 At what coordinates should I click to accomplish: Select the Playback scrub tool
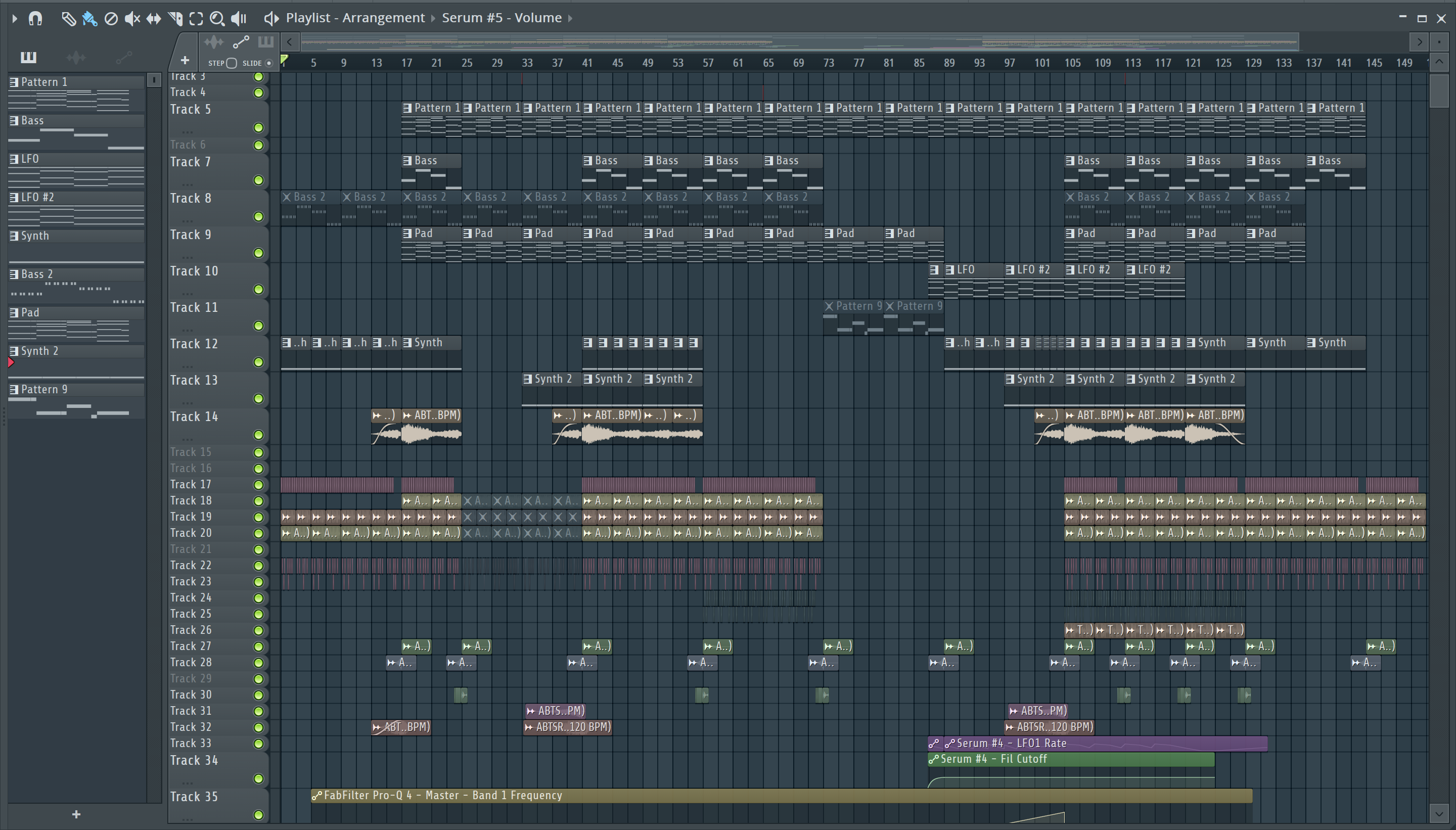[239, 19]
